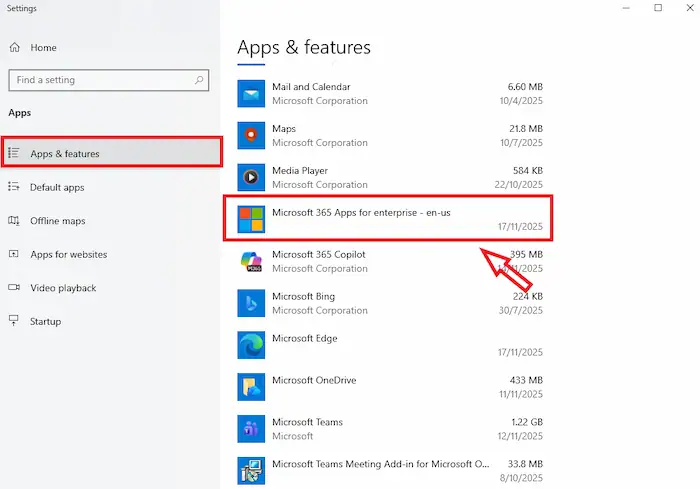This screenshot has width=700, height=489.
Task: Click the Mail and Calendar app icon
Action: point(250,94)
